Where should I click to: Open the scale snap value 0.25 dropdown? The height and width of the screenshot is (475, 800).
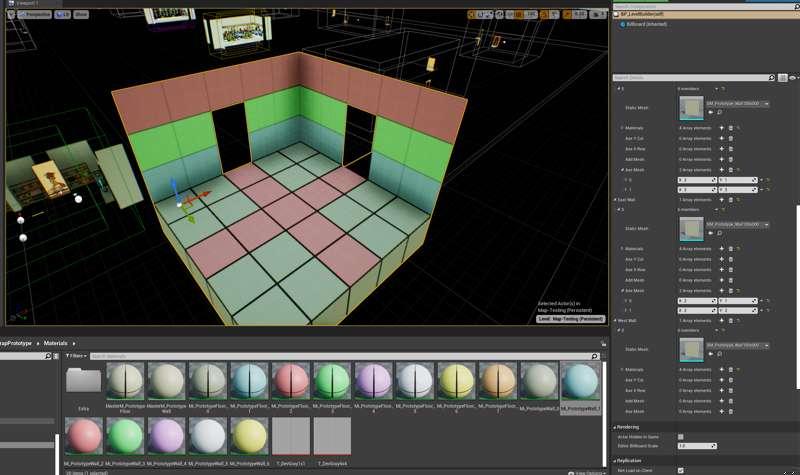pos(580,15)
